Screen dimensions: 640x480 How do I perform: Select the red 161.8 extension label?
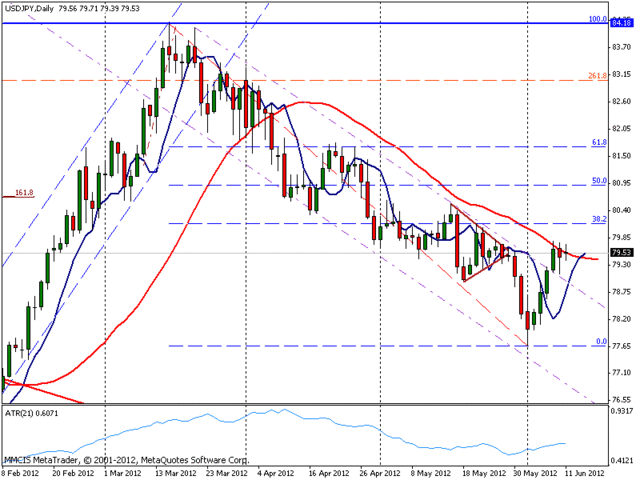pos(25,195)
